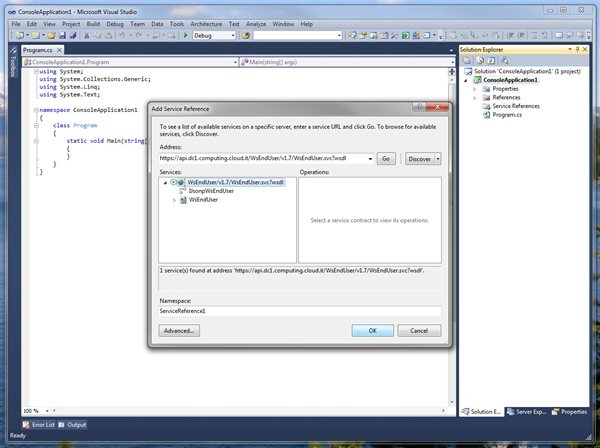Click the Comment out selected lines icon
Viewport: 600px width, 448px height.
point(534,36)
